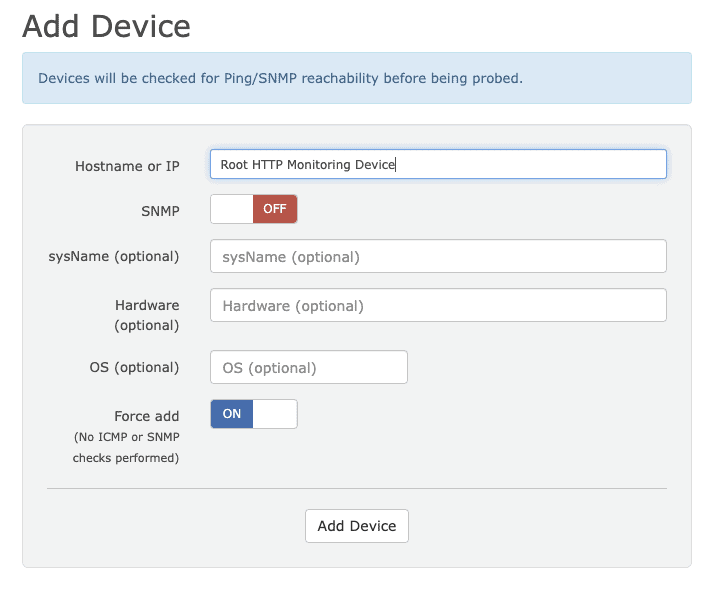Click the "SNMP" field label
The height and width of the screenshot is (590, 717).
(x=160, y=211)
